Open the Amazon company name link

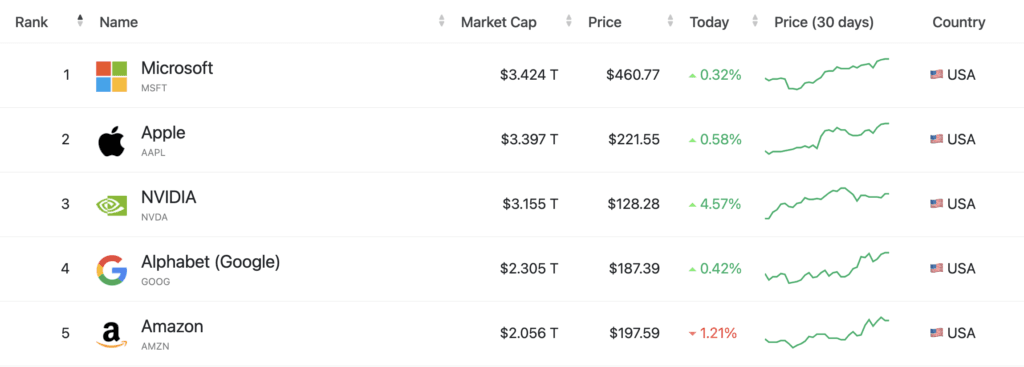pyautogui.click(x=172, y=326)
